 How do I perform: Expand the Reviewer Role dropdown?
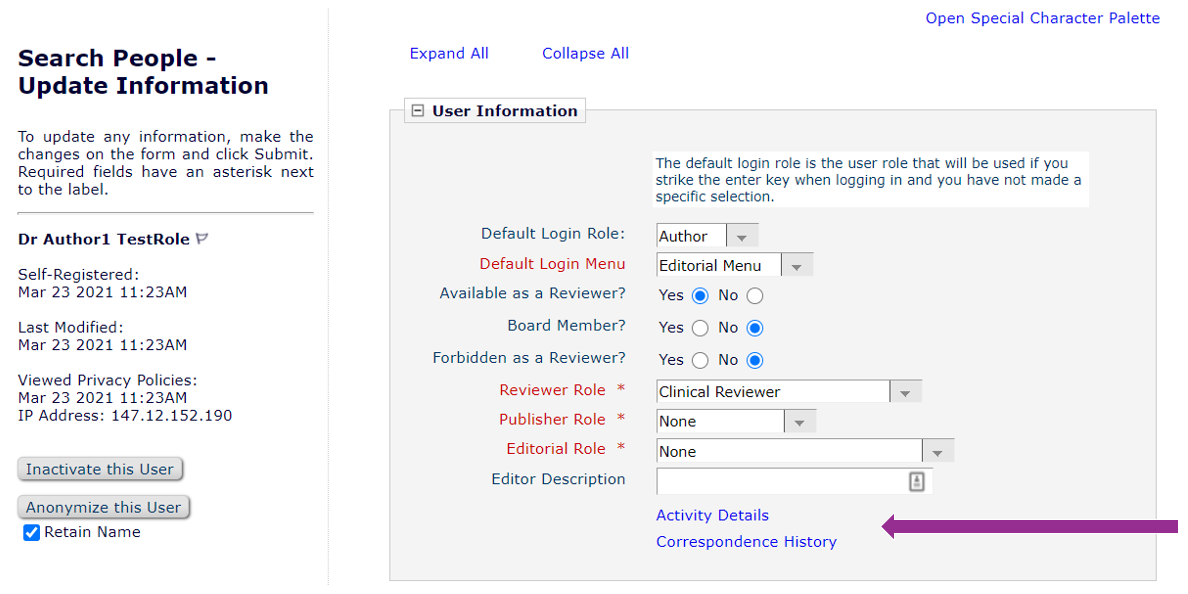click(x=788, y=392)
